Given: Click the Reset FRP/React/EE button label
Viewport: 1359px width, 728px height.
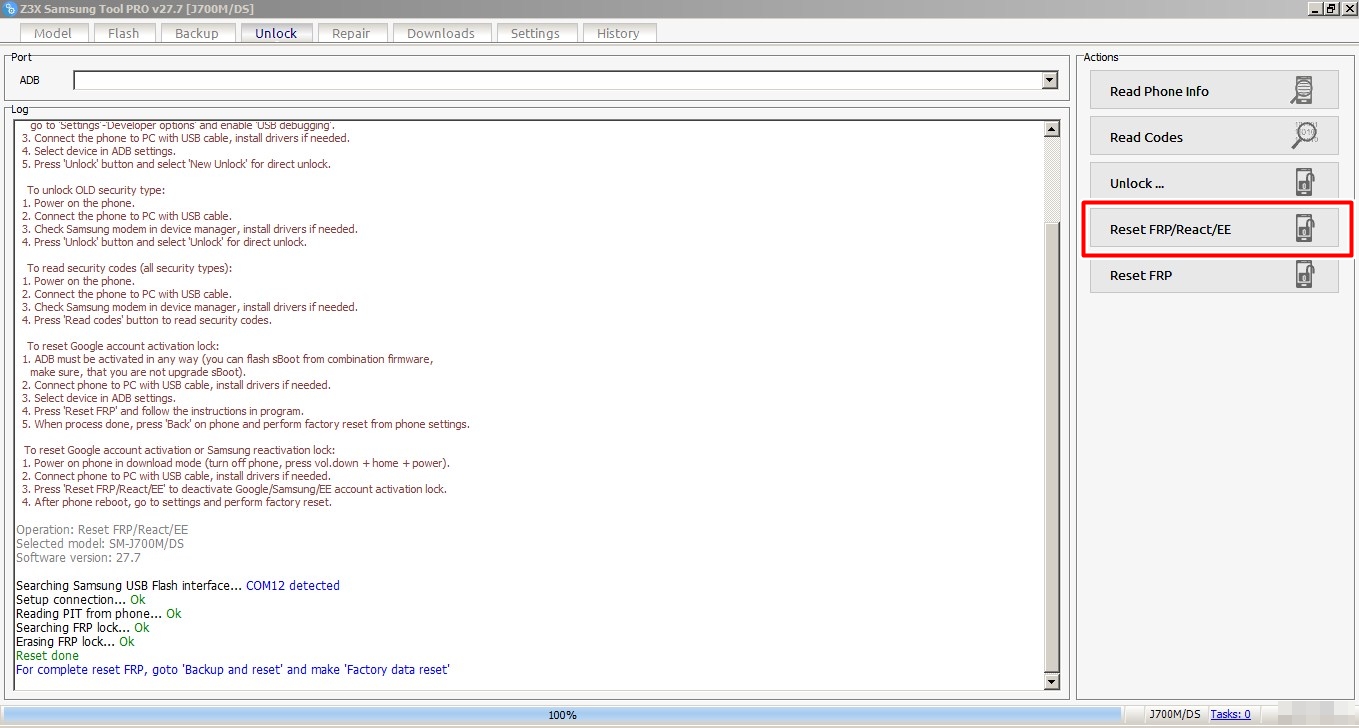Looking at the screenshot, I should pyautogui.click(x=1170, y=229).
